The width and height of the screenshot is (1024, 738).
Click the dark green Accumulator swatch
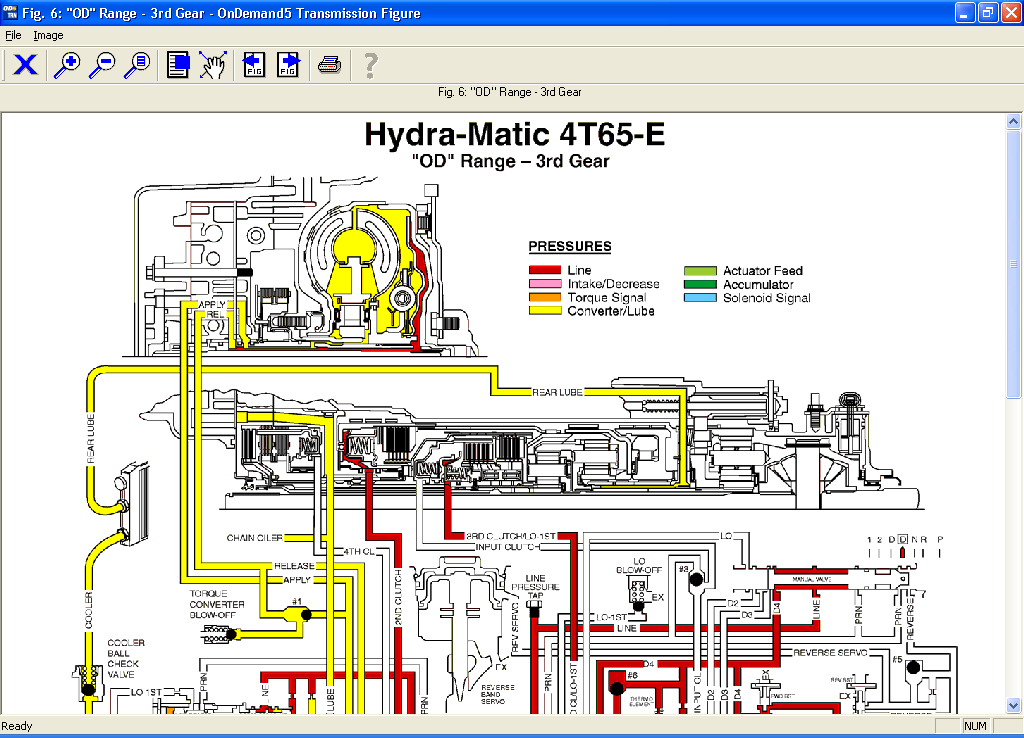click(700, 284)
